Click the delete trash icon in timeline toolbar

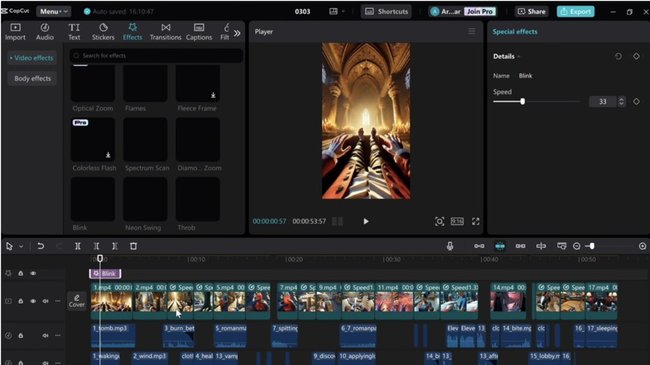133,246
